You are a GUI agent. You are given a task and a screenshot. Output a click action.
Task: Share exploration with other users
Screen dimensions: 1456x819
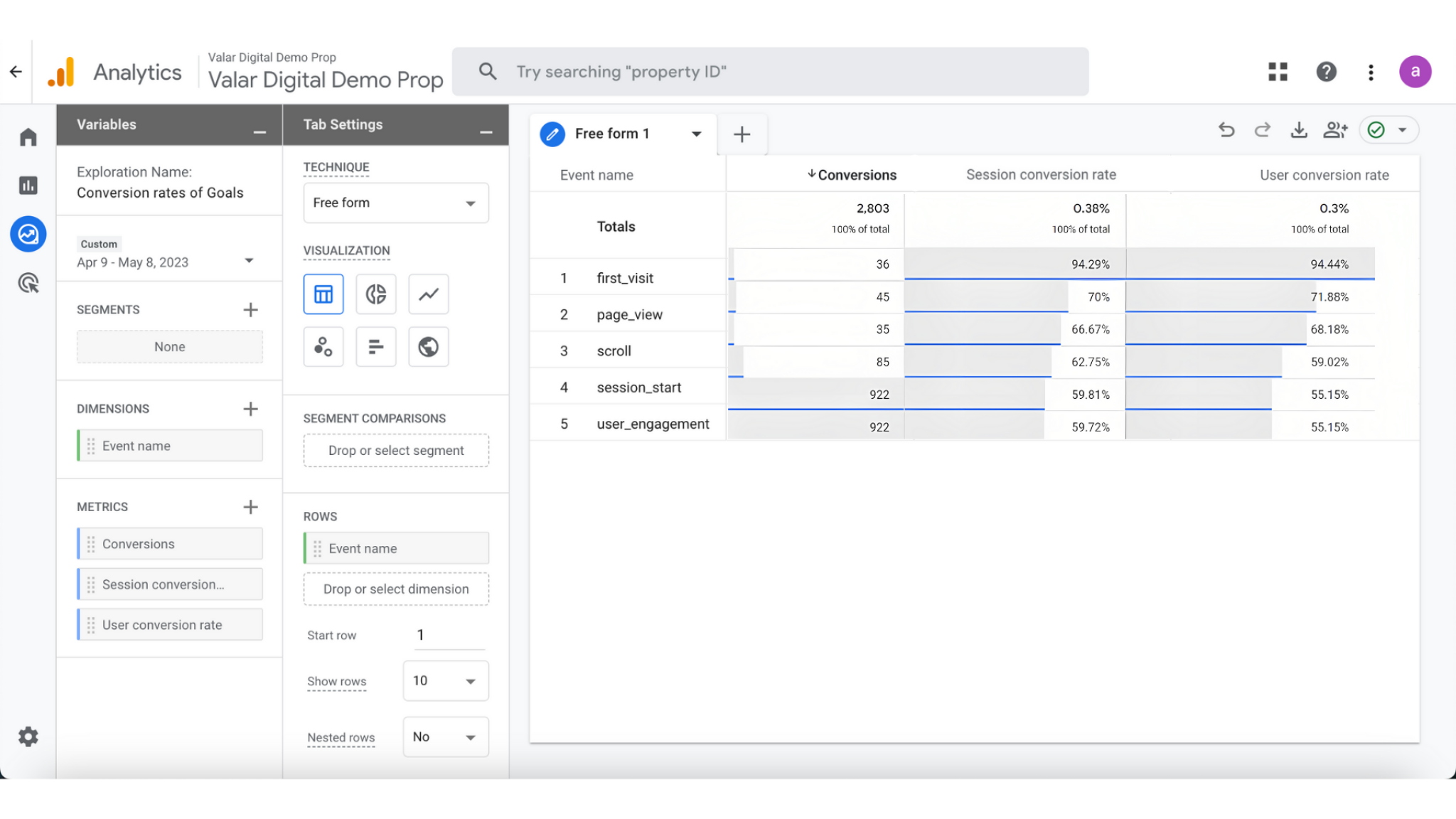1334,130
